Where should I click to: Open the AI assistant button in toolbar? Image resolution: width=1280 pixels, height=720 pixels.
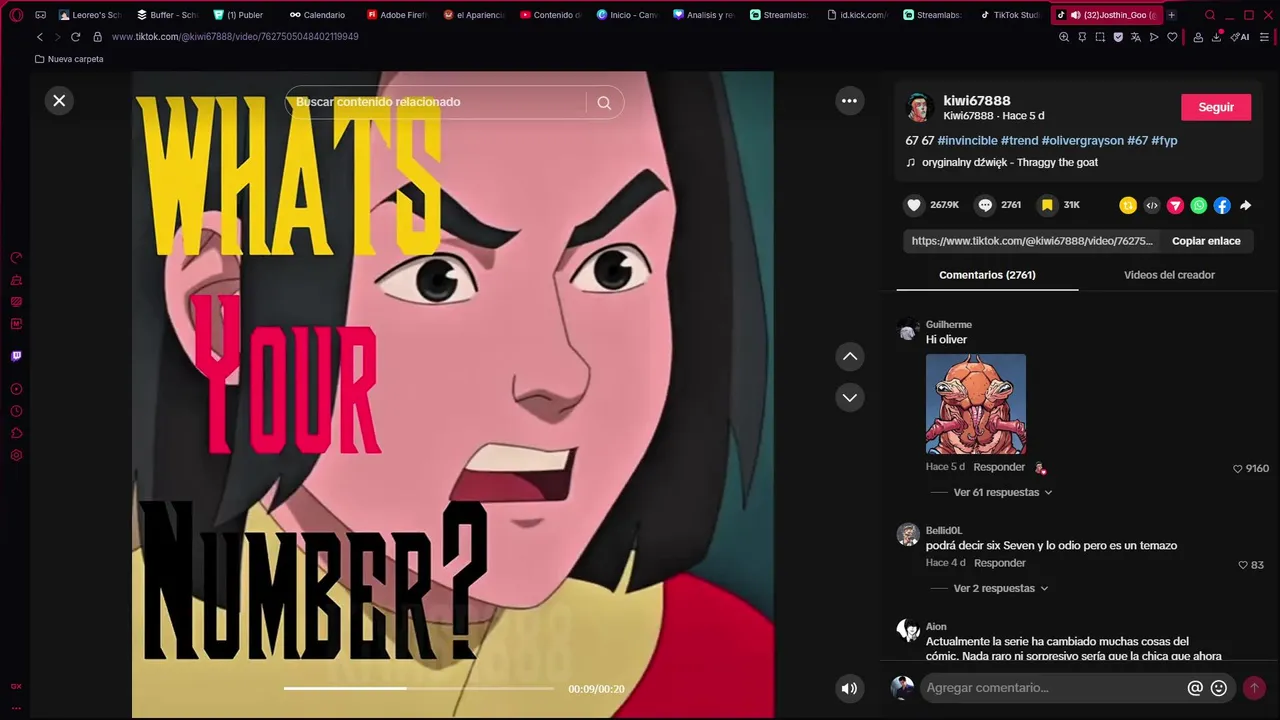tap(1240, 37)
